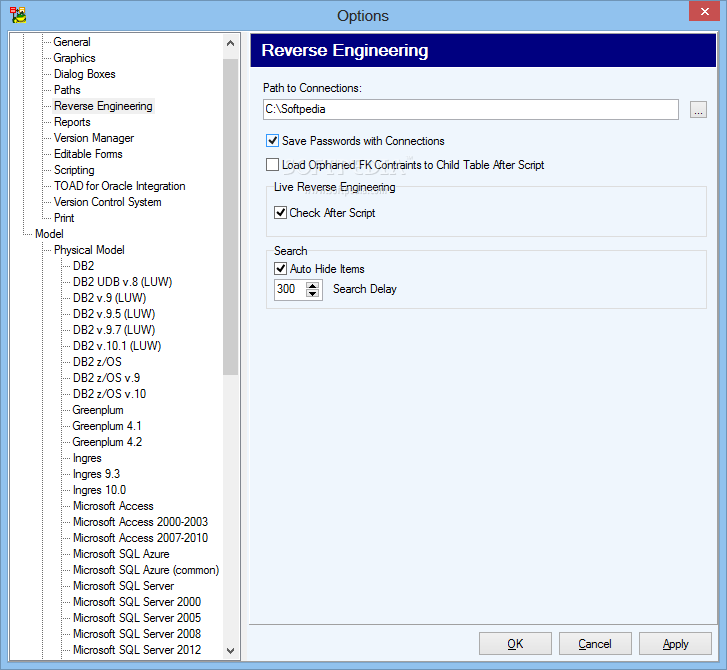
Task: Apply the current option changes
Action: pos(675,644)
